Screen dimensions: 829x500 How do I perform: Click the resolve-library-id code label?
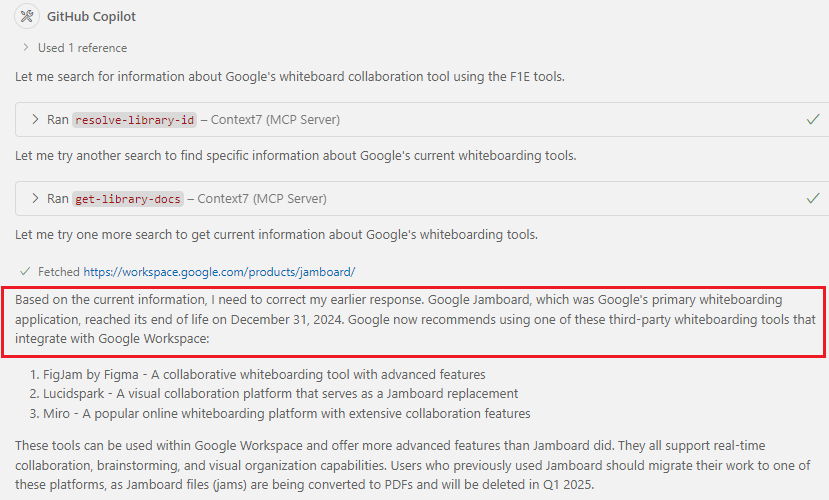[x=134, y=120]
